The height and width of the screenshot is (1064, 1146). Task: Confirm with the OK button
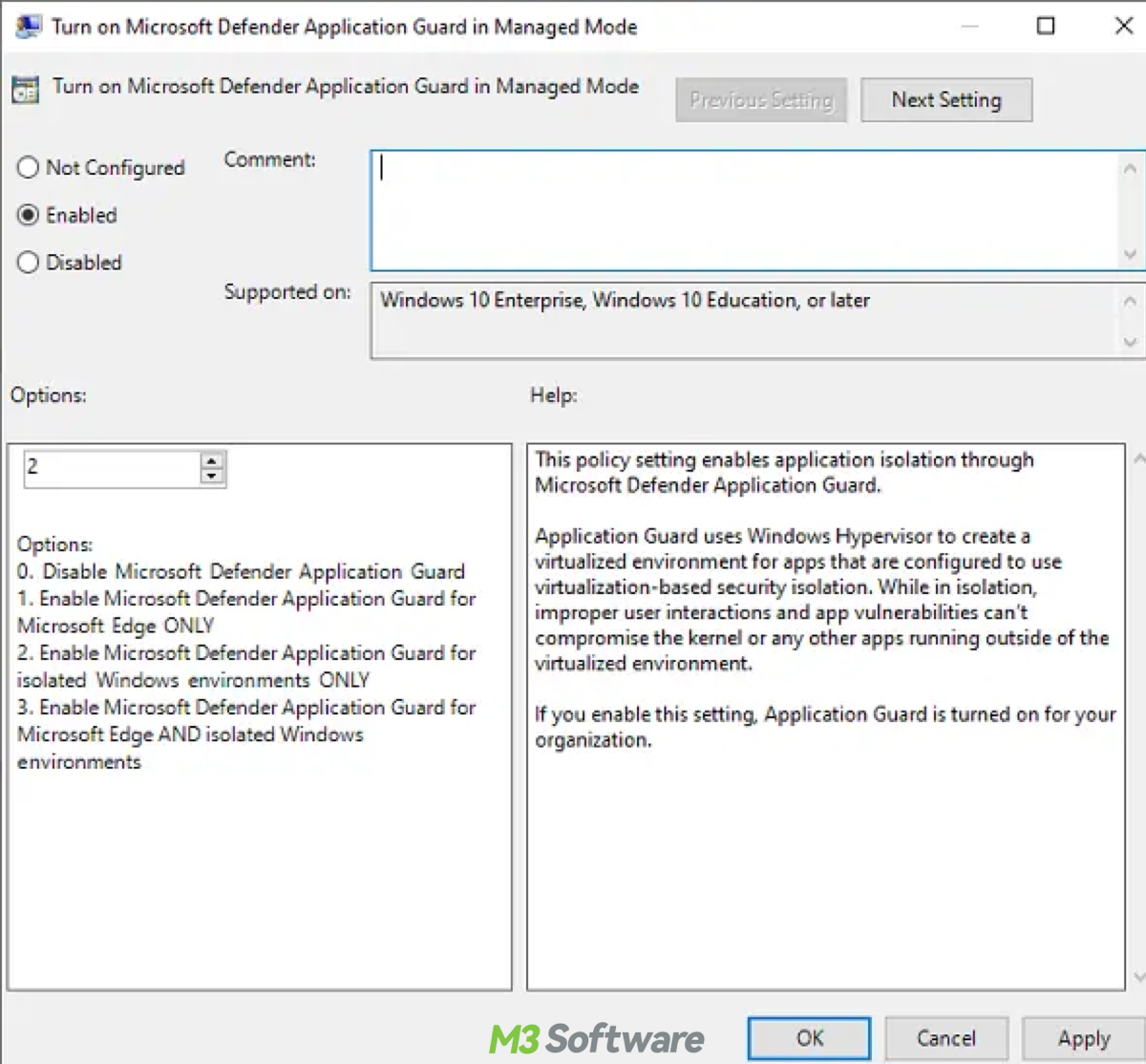coord(809,1038)
